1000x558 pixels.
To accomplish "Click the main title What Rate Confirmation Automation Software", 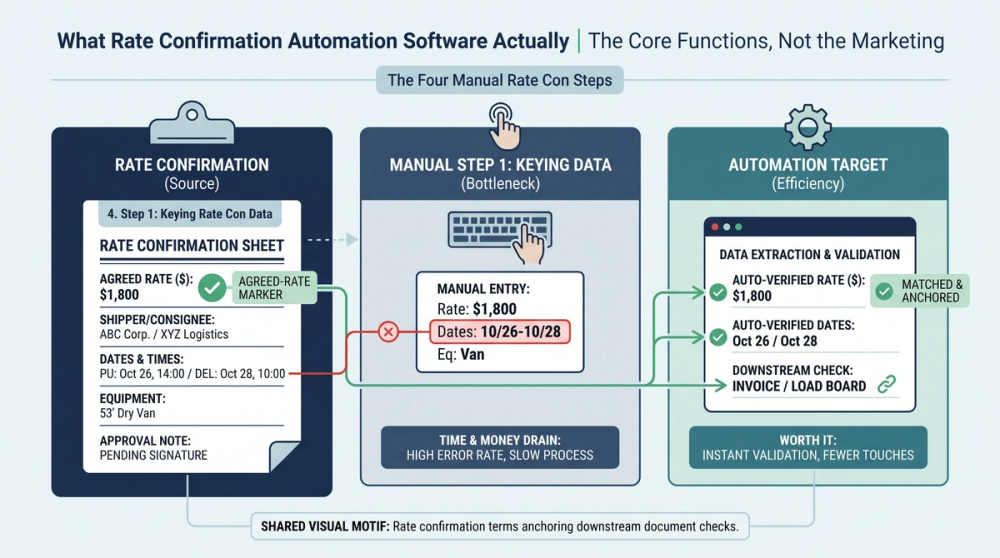I will coord(313,41).
